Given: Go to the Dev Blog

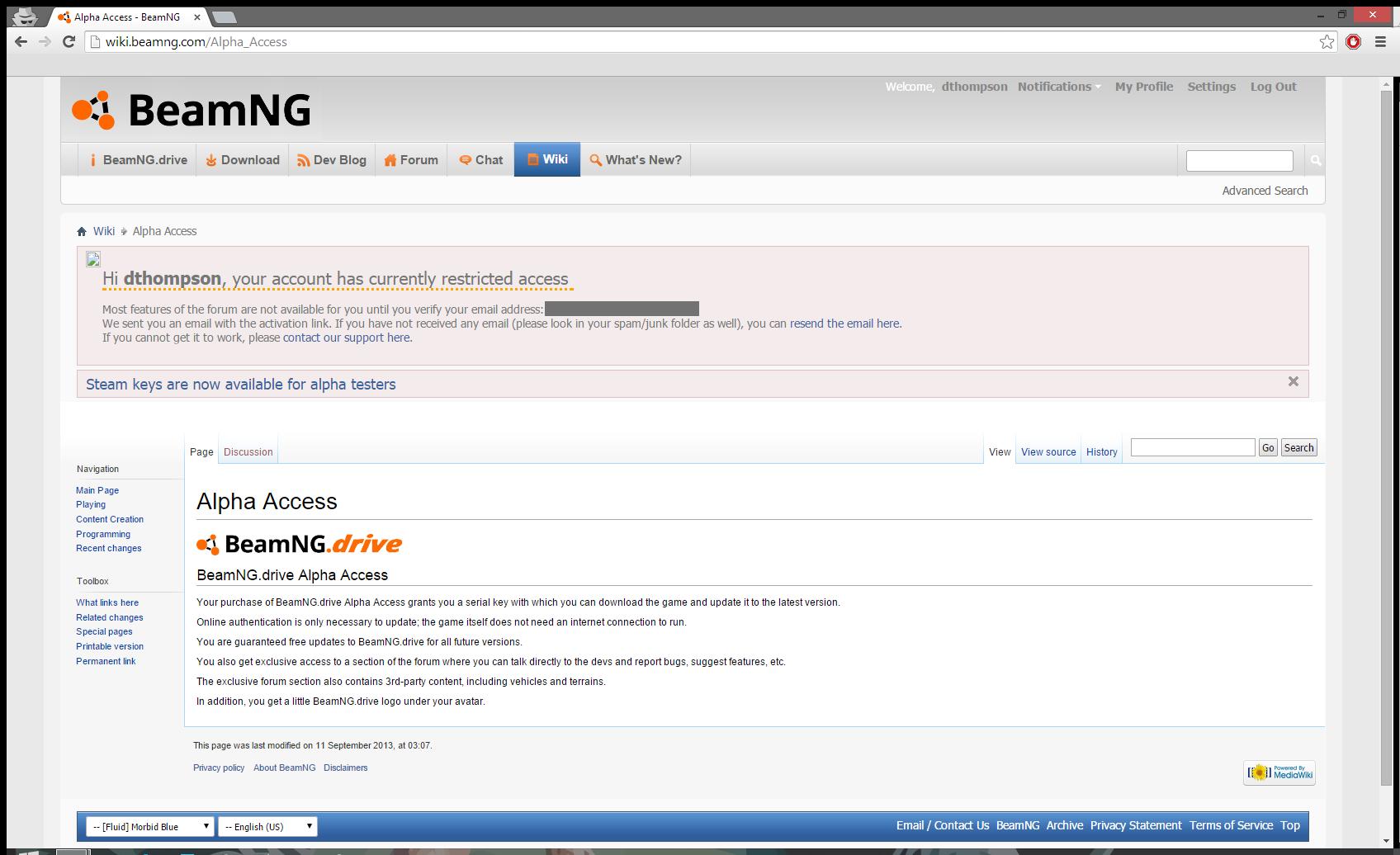Looking at the screenshot, I should tap(332, 160).
